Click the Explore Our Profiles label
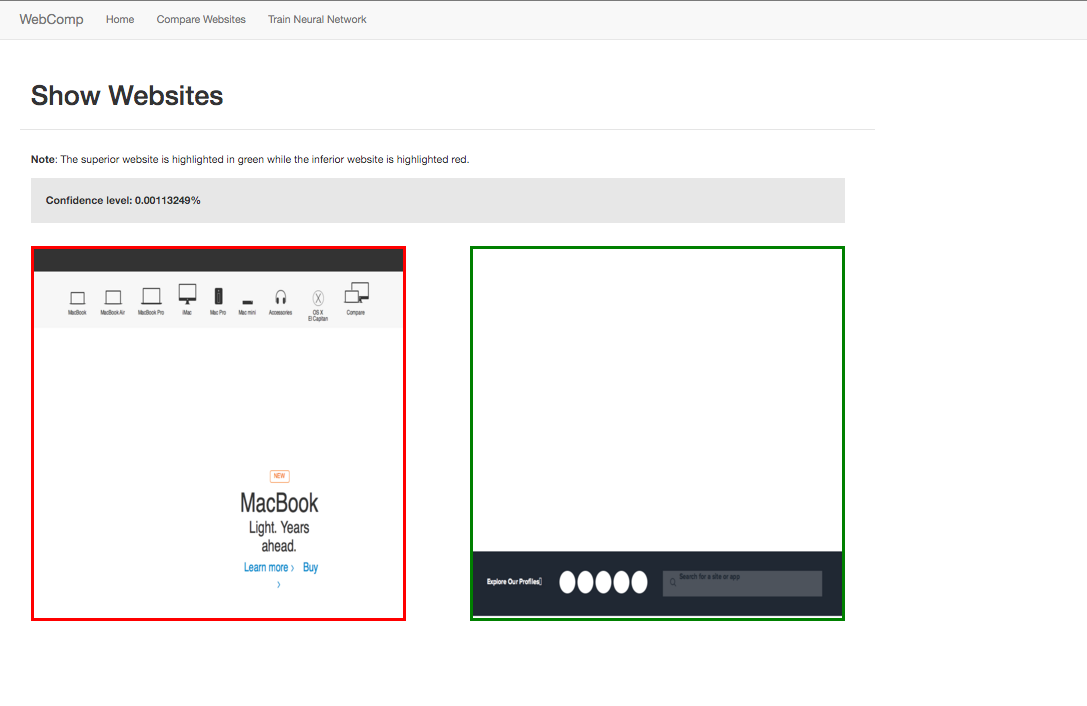This screenshot has height=706, width=1087. (x=514, y=581)
